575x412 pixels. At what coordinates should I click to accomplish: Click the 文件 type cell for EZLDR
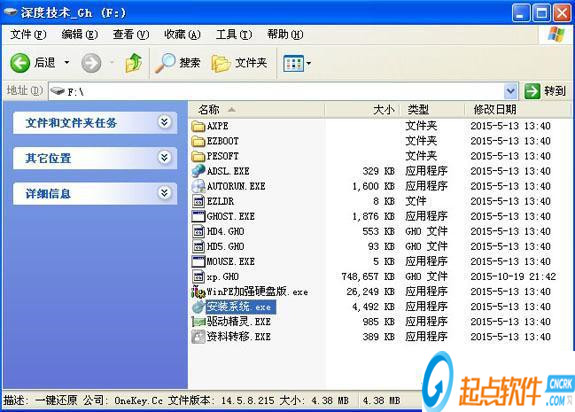point(416,201)
